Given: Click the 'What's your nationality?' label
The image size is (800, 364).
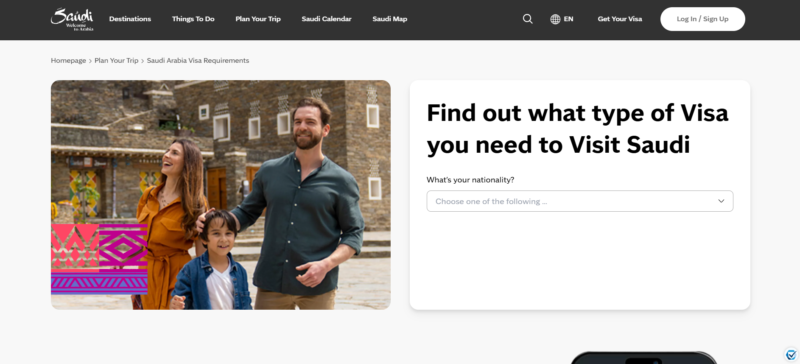Looking at the screenshot, I should point(470,180).
